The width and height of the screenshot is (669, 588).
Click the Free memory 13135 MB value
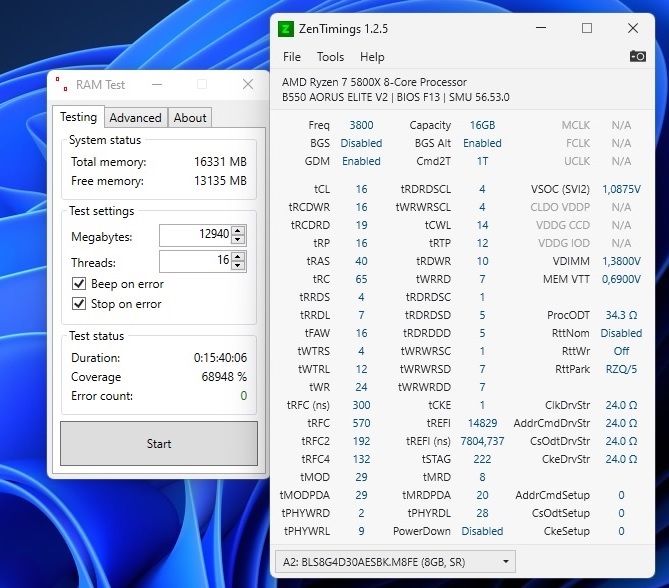(220, 181)
